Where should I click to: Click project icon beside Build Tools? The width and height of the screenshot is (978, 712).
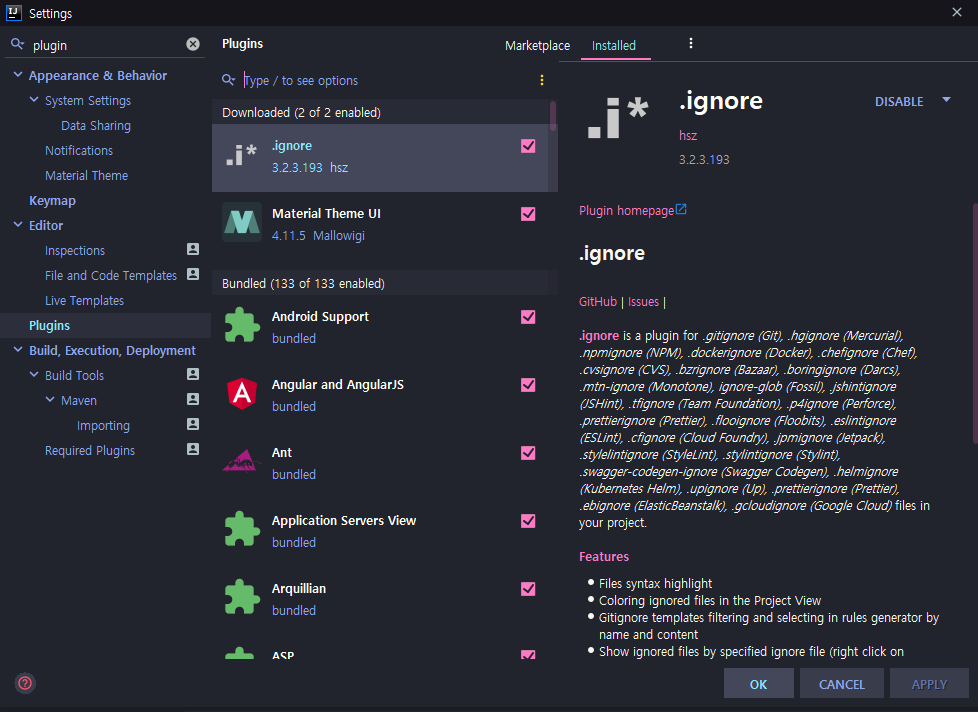click(193, 374)
